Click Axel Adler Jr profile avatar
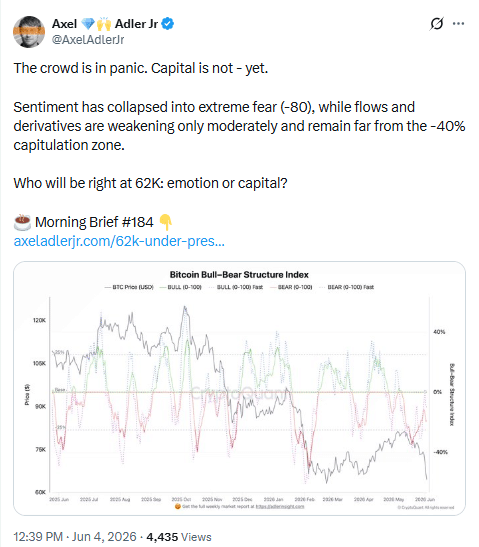This screenshot has height=547, width=479. click(29, 32)
